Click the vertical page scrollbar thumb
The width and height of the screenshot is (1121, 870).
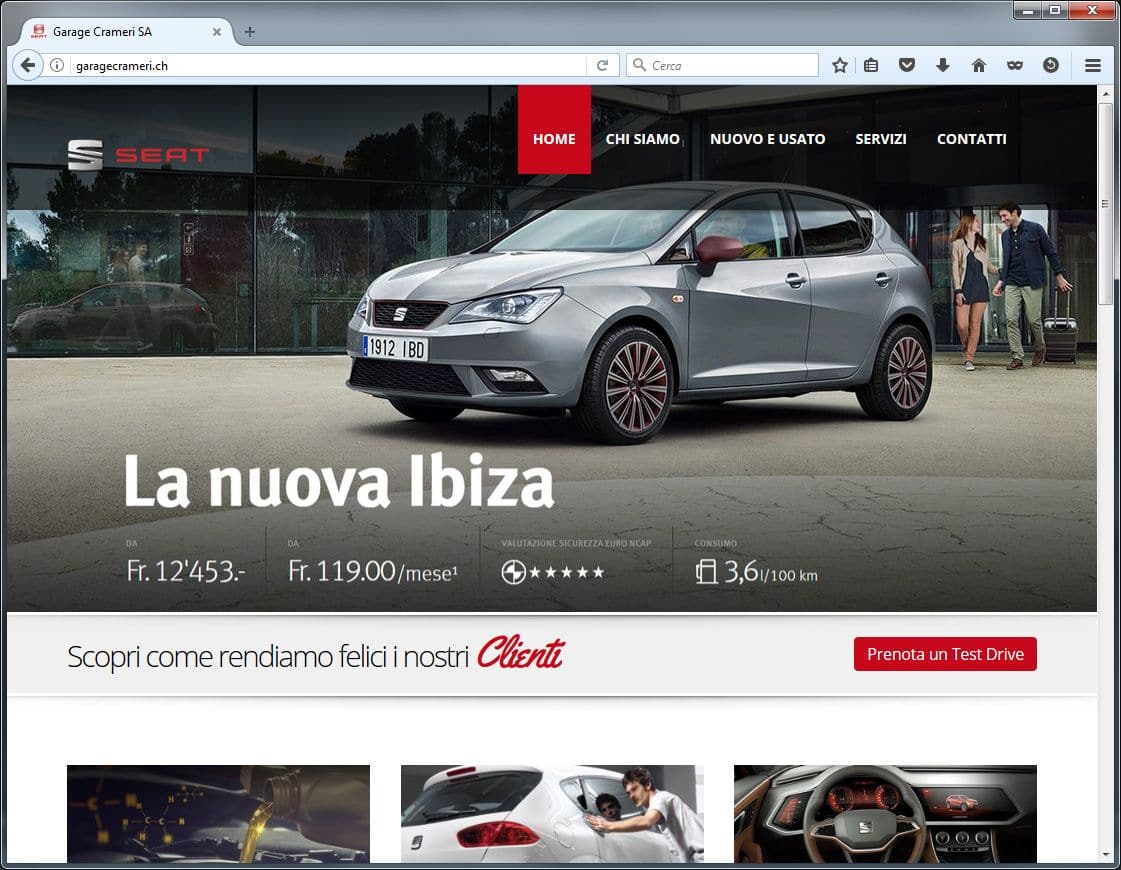tap(1105, 204)
